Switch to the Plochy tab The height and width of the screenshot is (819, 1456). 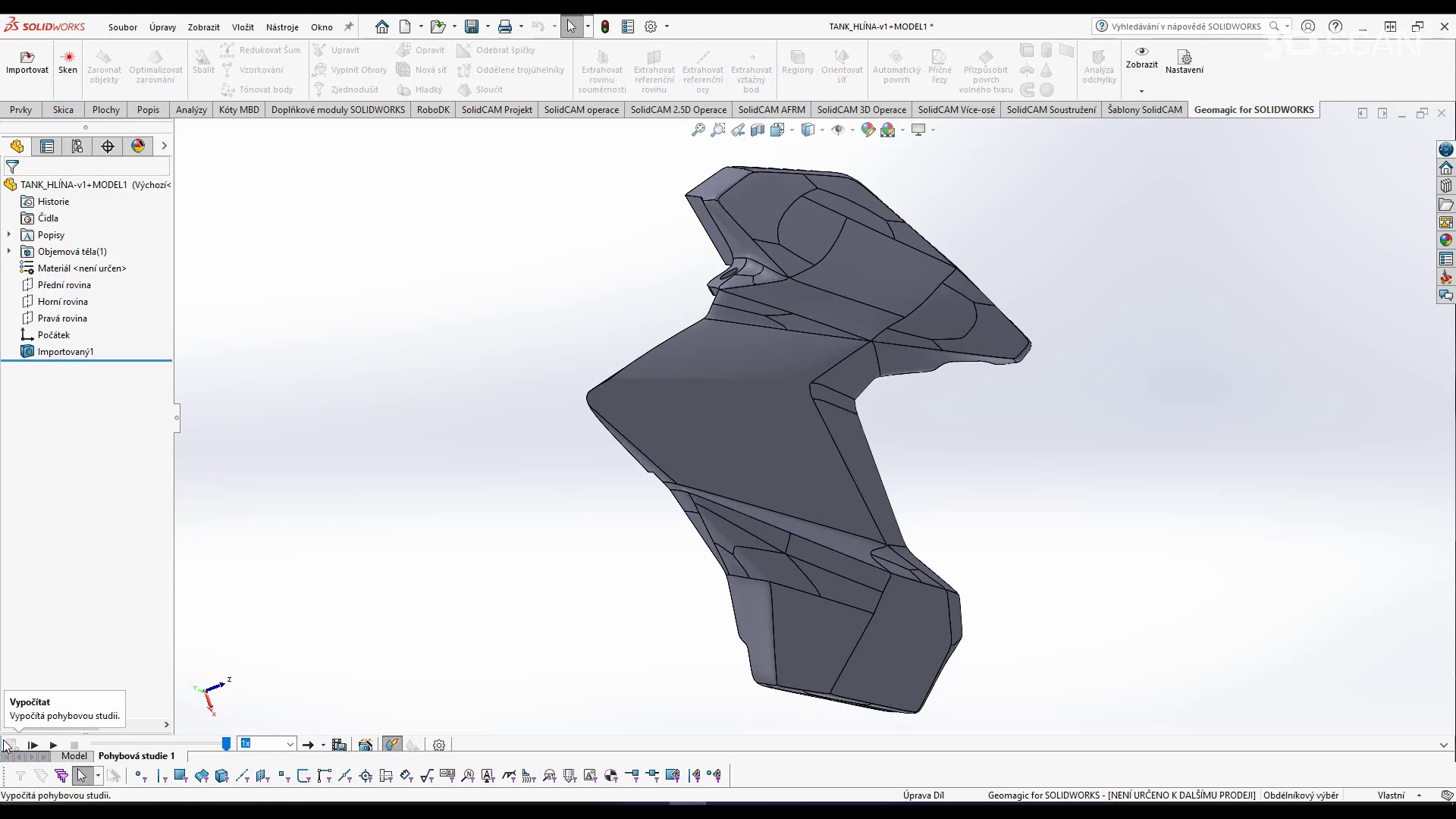click(x=106, y=110)
